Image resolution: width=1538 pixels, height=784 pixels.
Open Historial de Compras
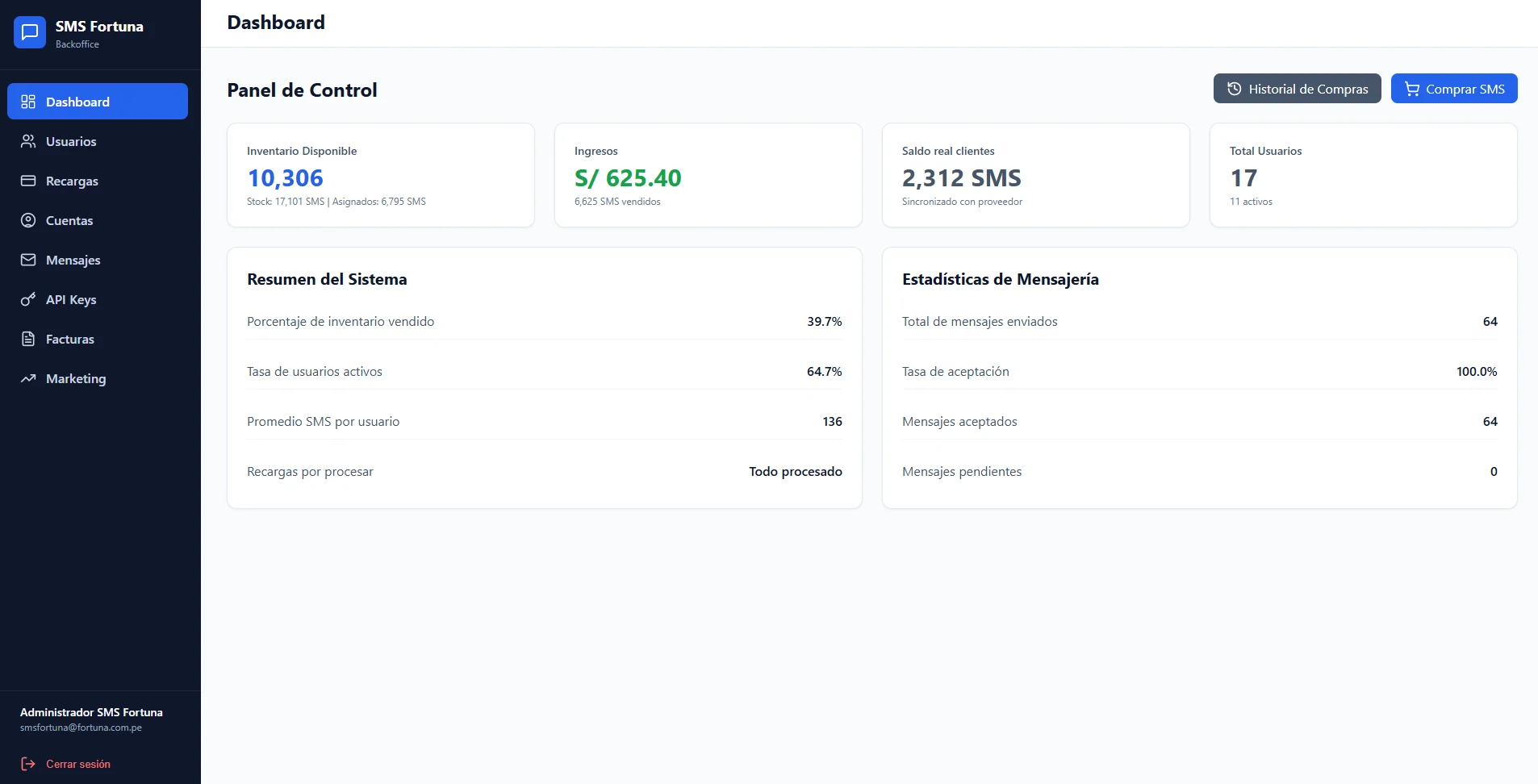click(x=1298, y=89)
